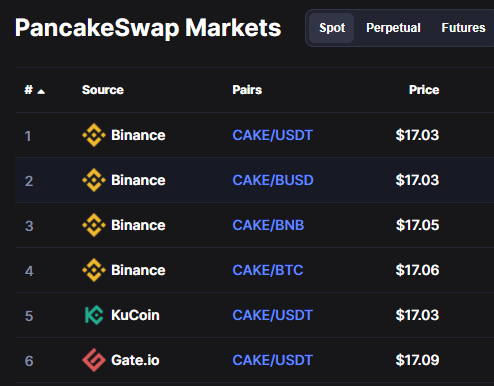Click the KuCoin exchange name
This screenshot has height=386, width=494.
(x=135, y=315)
